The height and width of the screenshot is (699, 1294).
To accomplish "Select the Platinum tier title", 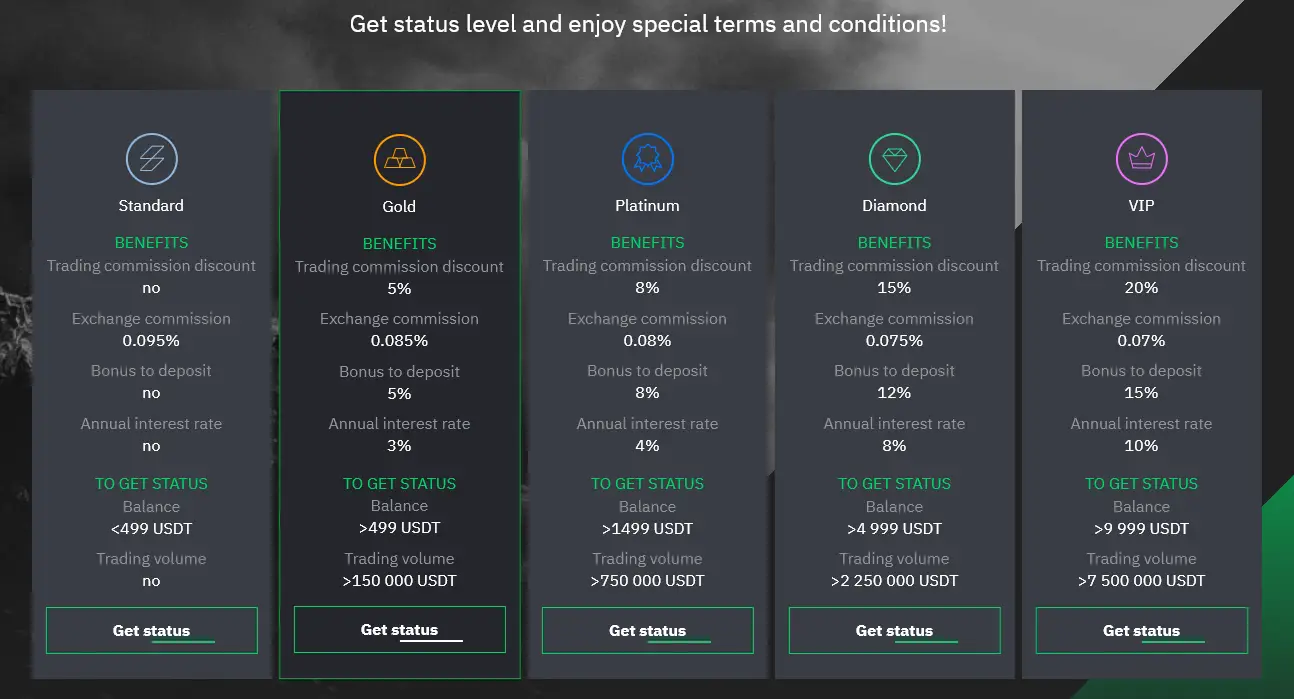I will pyautogui.click(x=647, y=206).
